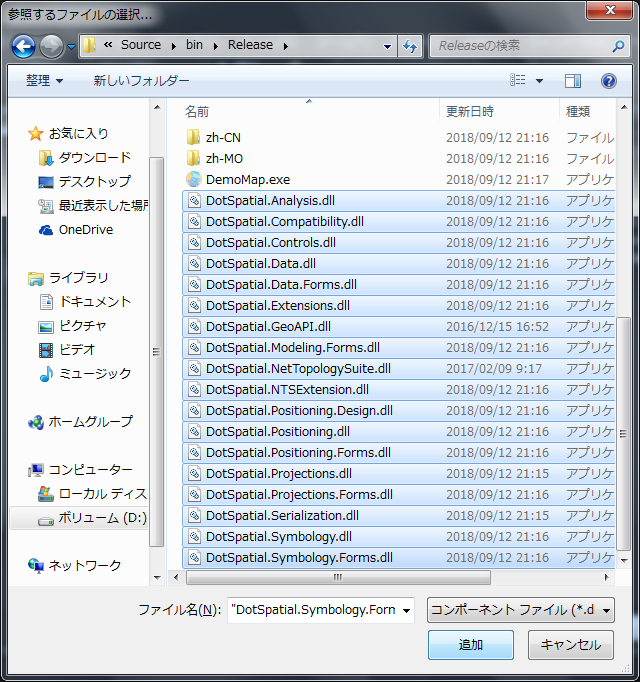Open help with the question mark icon
The image size is (640, 682).
click(609, 81)
